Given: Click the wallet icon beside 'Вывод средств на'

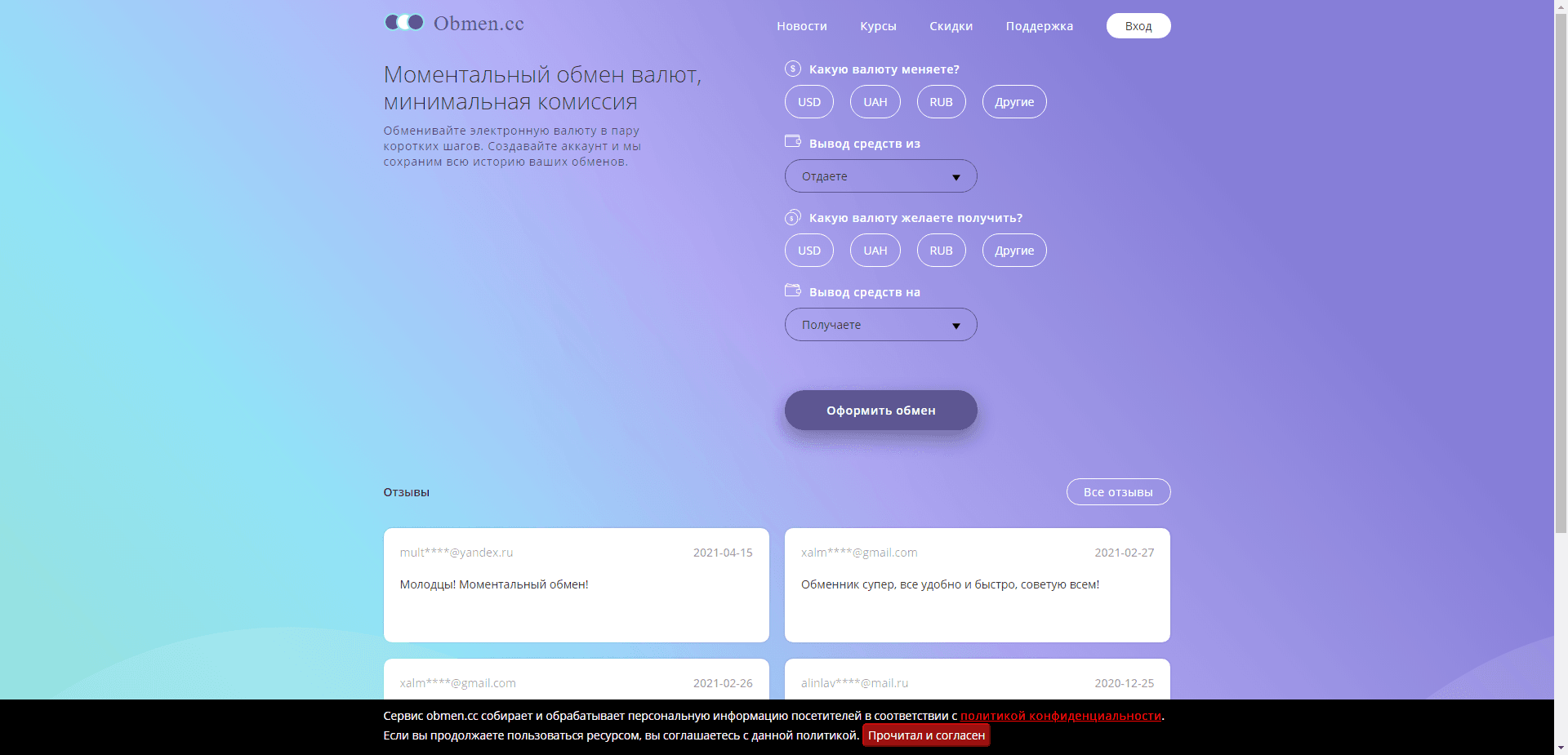Looking at the screenshot, I should (792, 290).
